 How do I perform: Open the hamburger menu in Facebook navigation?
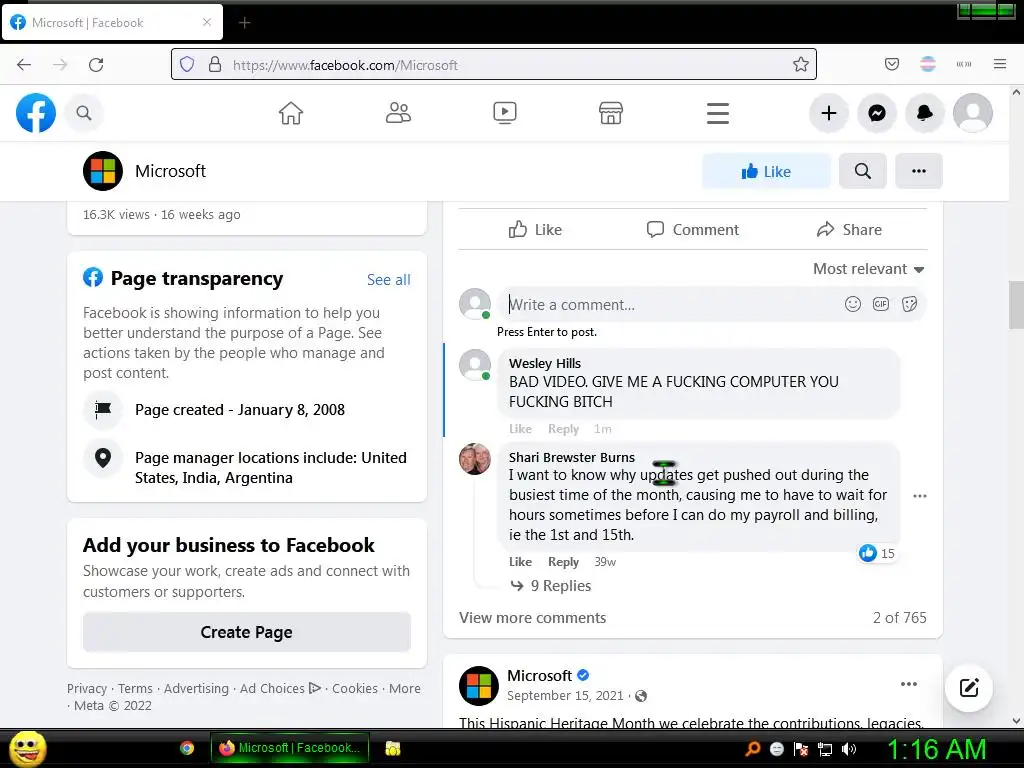718,113
